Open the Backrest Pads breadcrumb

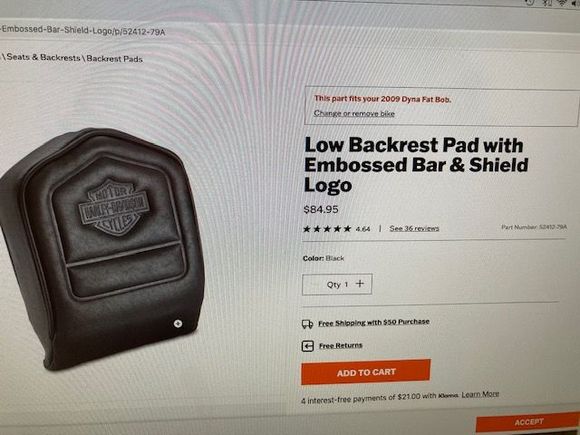point(115,58)
